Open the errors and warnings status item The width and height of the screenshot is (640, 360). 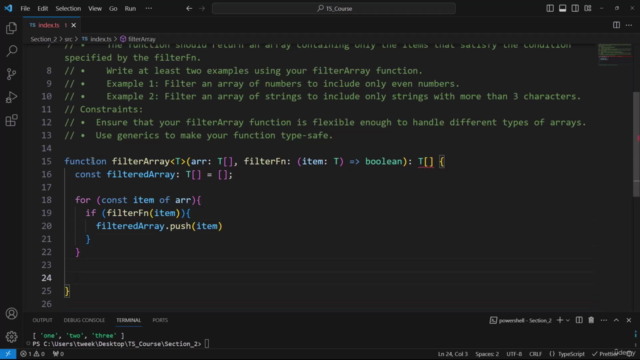[x=33, y=354]
